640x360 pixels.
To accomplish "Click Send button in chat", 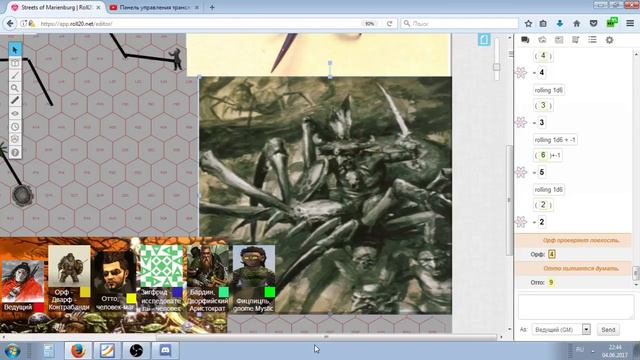I will (608, 329).
